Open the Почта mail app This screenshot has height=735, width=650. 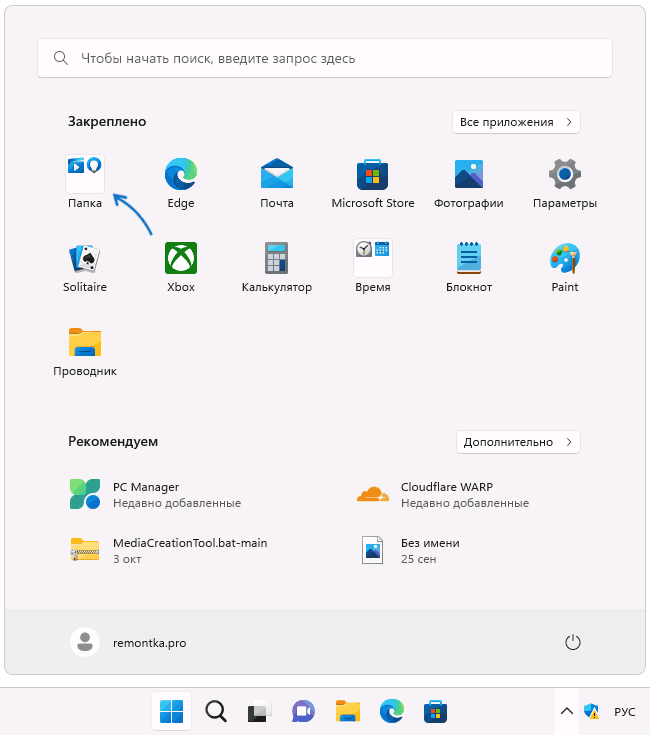click(x=277, y=182)
